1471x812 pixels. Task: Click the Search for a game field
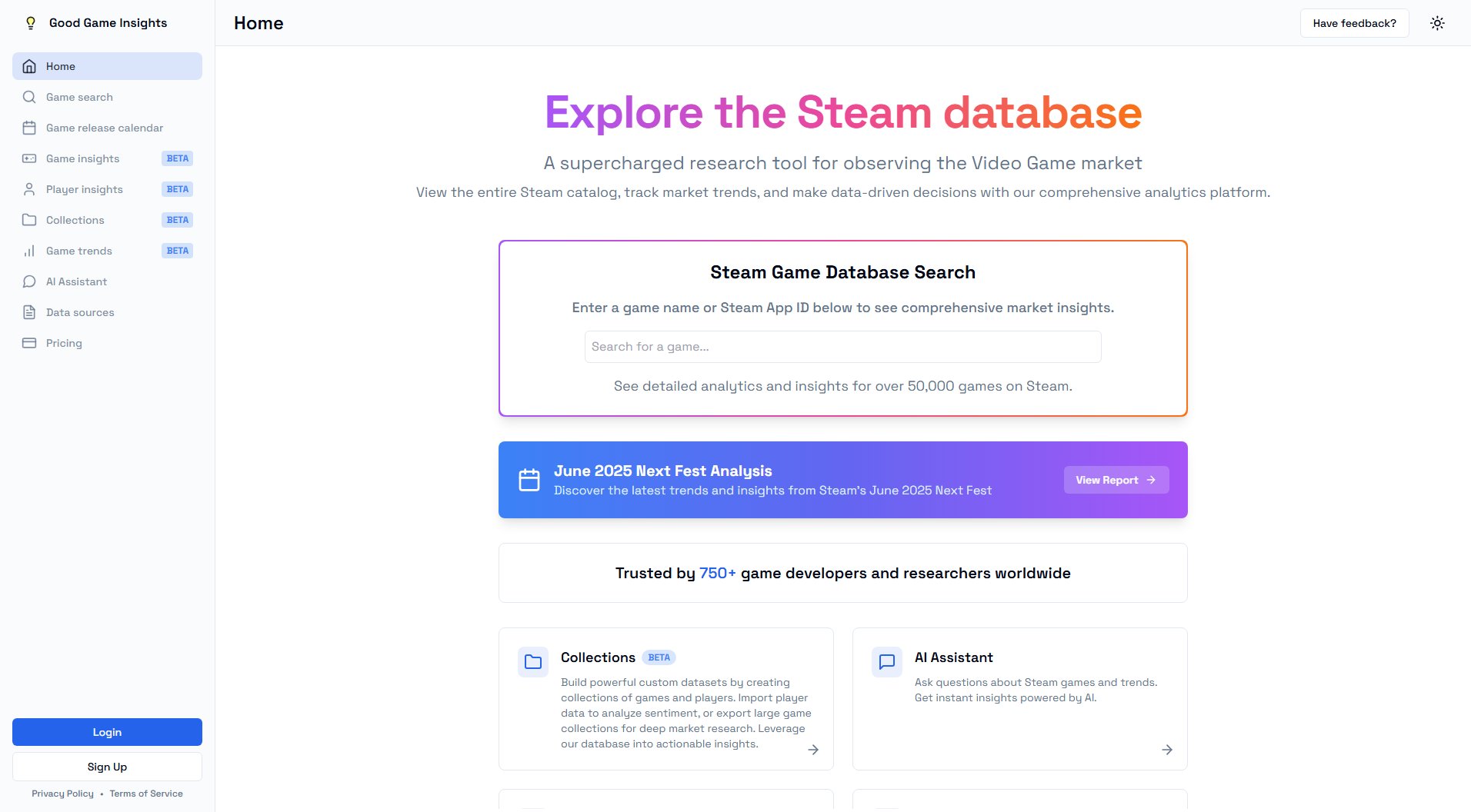click(842, 347)
